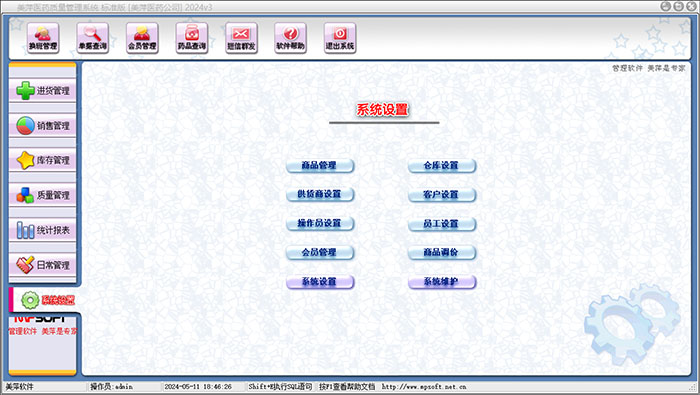Go to 日常管理 in the sidebar
Image resolution: width=700 pixels, height=395 pixels.
pos(42,265)
